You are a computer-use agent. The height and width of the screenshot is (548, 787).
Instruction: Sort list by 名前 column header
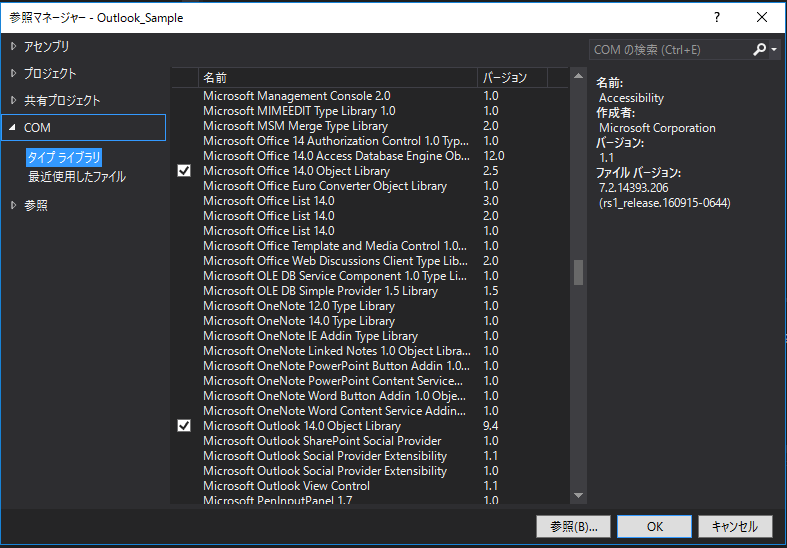pyautogui.click(x=338, y=78)
